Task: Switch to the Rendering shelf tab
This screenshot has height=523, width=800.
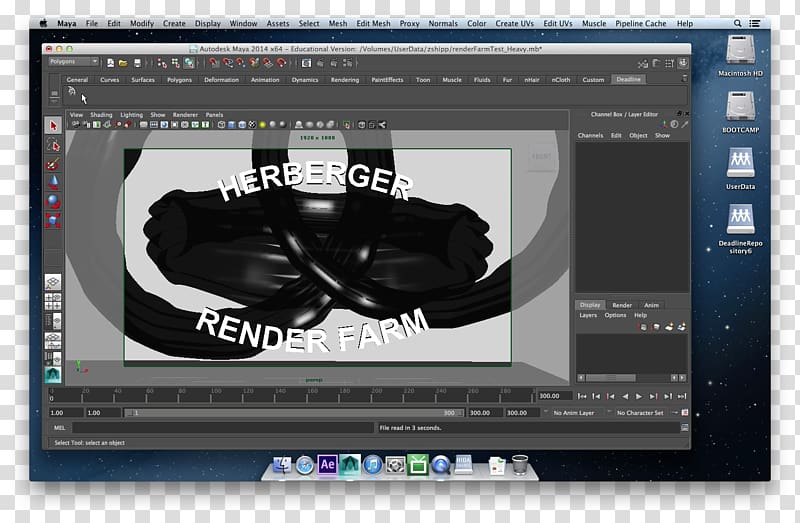Action: pos(345,80)
